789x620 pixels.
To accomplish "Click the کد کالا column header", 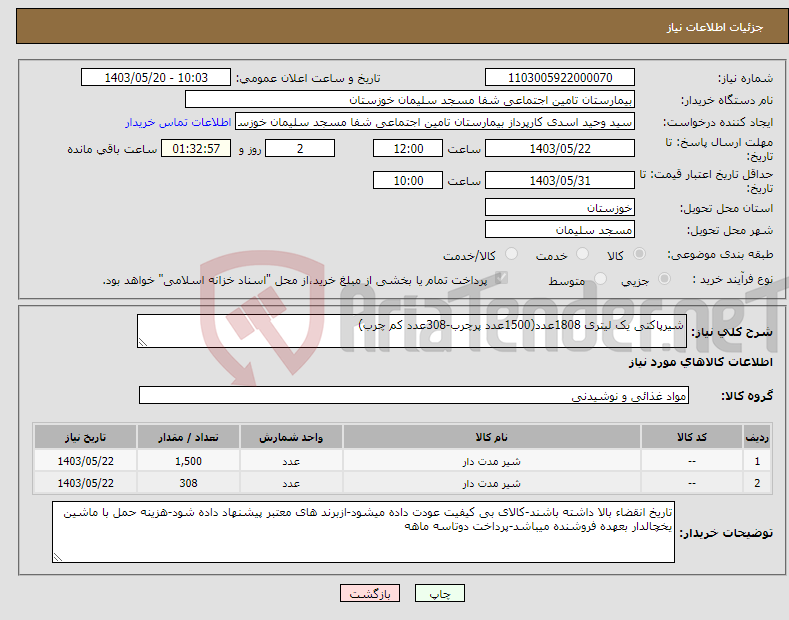I will [x=692, y=437].
